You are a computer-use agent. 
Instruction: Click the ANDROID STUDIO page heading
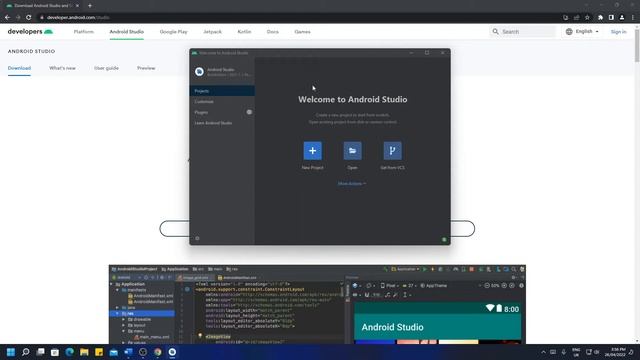point(31,51)
